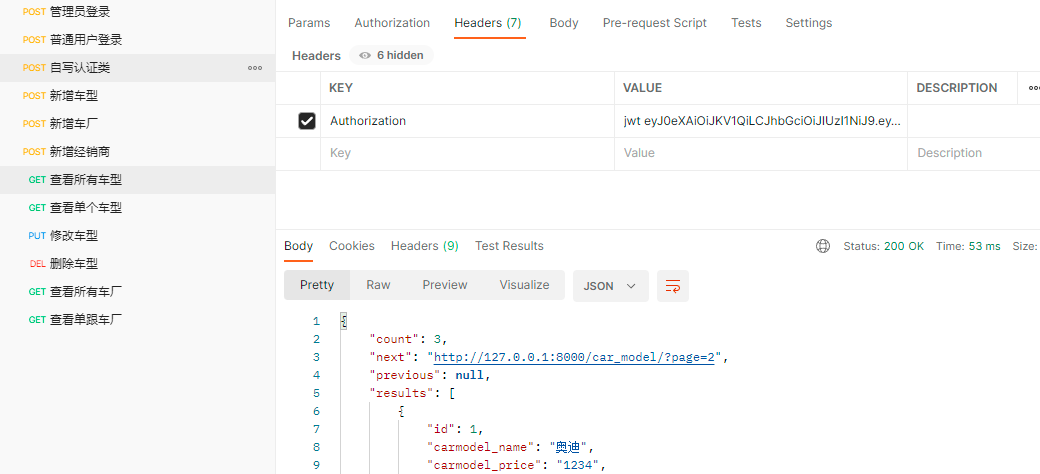Image resolution: width=1040 pixels, height=474 pixels.
Task: Click the empty Key input field
Action: (x=466, y=153)
